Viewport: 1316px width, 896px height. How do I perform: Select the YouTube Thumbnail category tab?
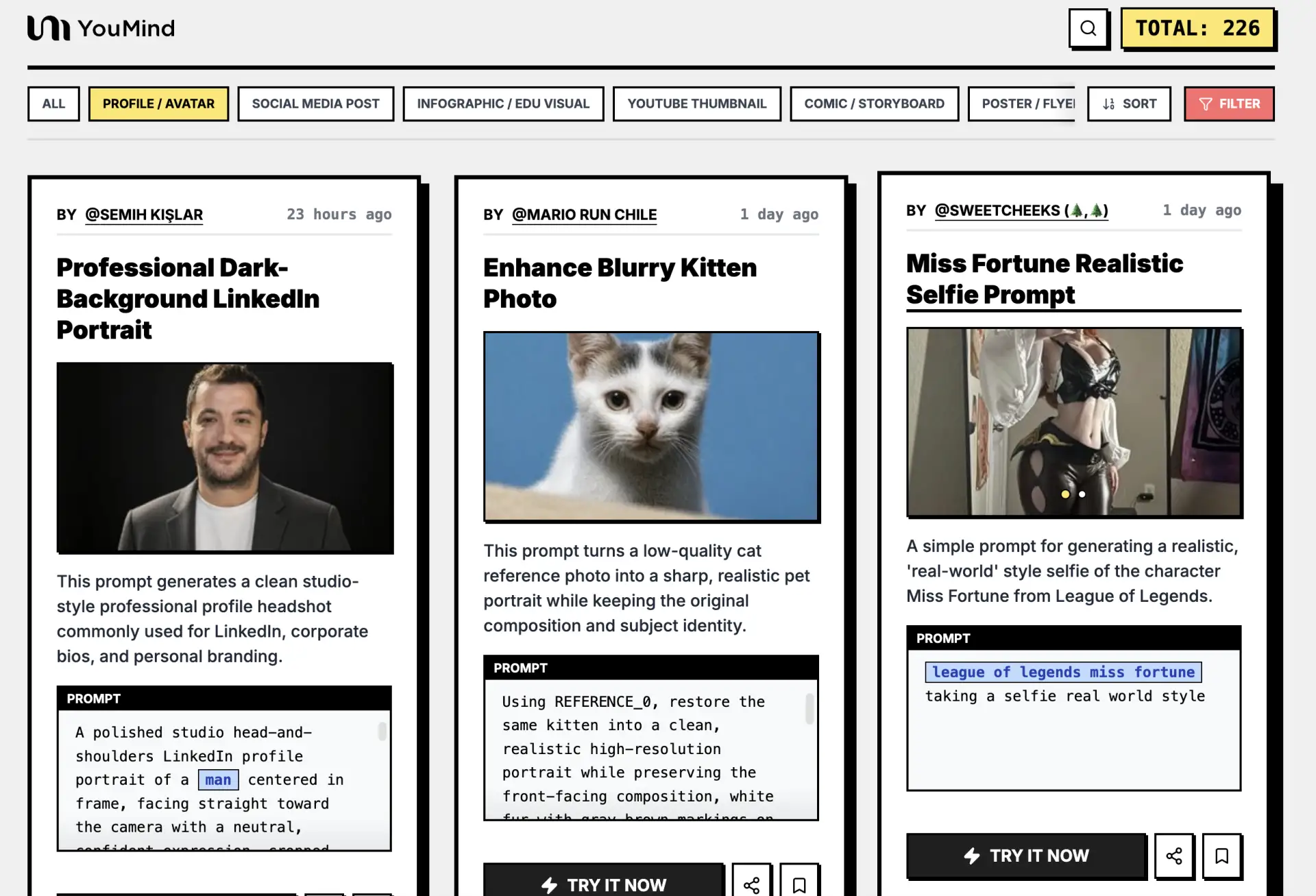pos(696,104)
